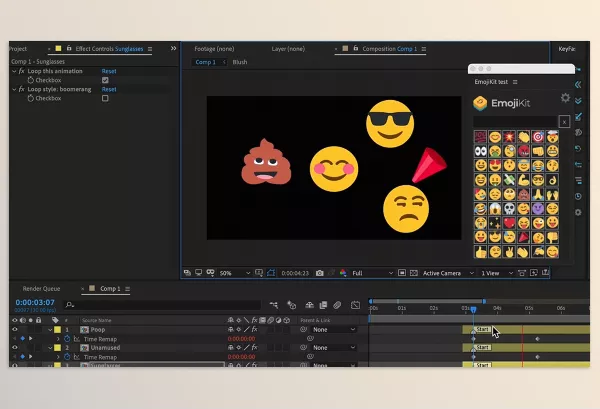This screenshot has height=409, width=600.
Task: Open the Blush breadcrumb tab
Action: pyautogui.click(x=240, y=62)
